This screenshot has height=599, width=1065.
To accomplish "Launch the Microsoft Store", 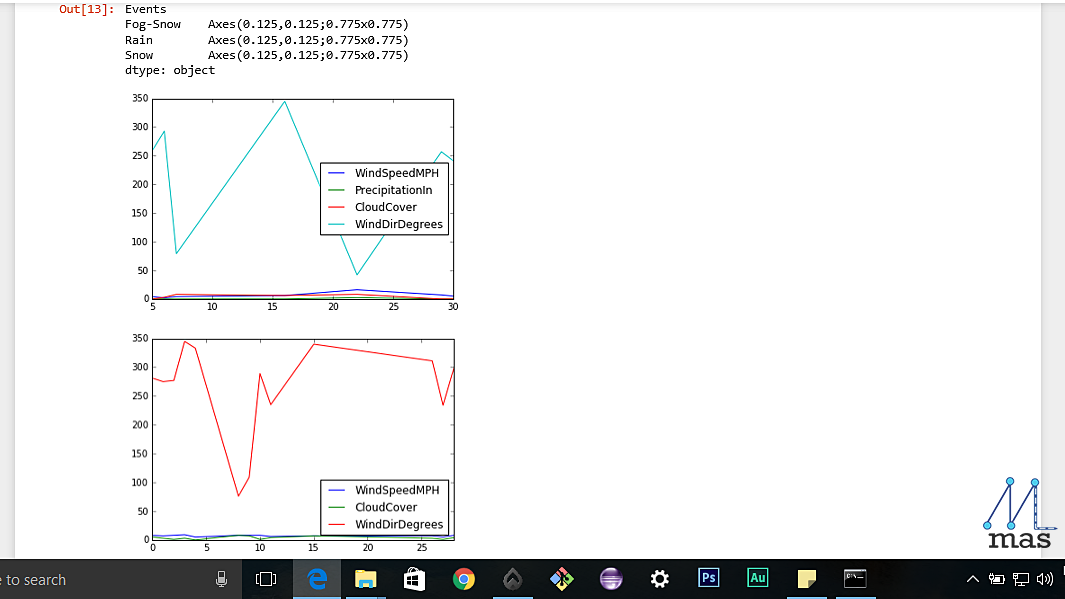I will (414, 579).
